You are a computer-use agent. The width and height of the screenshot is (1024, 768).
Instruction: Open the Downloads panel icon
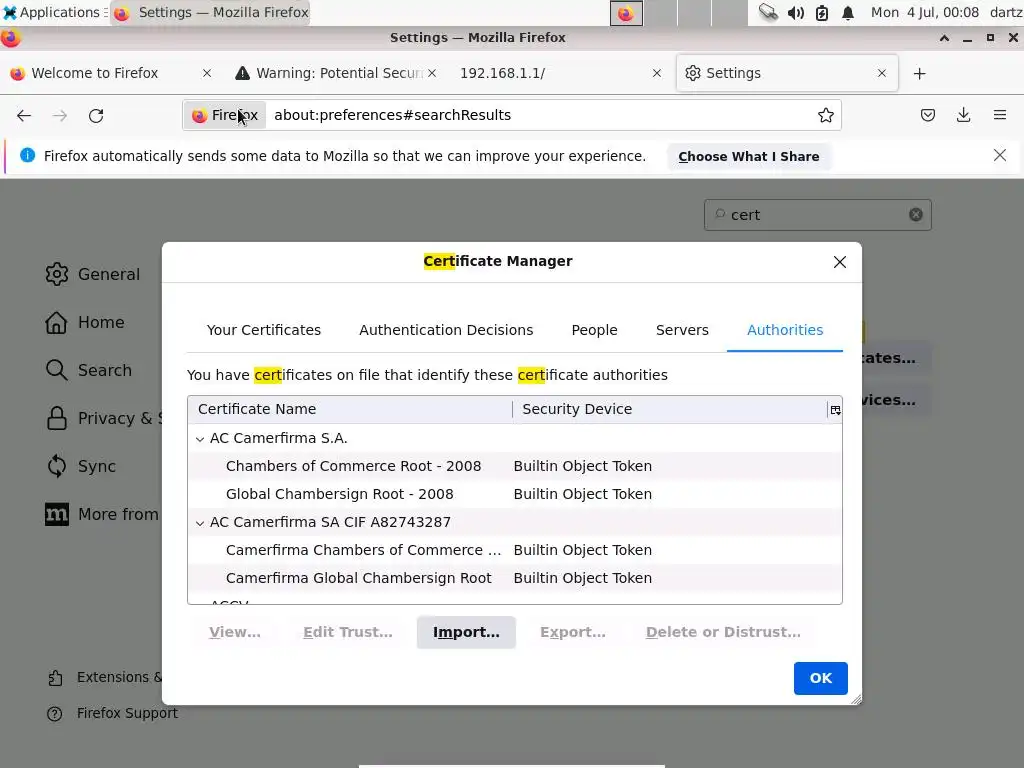coord(963,116)
